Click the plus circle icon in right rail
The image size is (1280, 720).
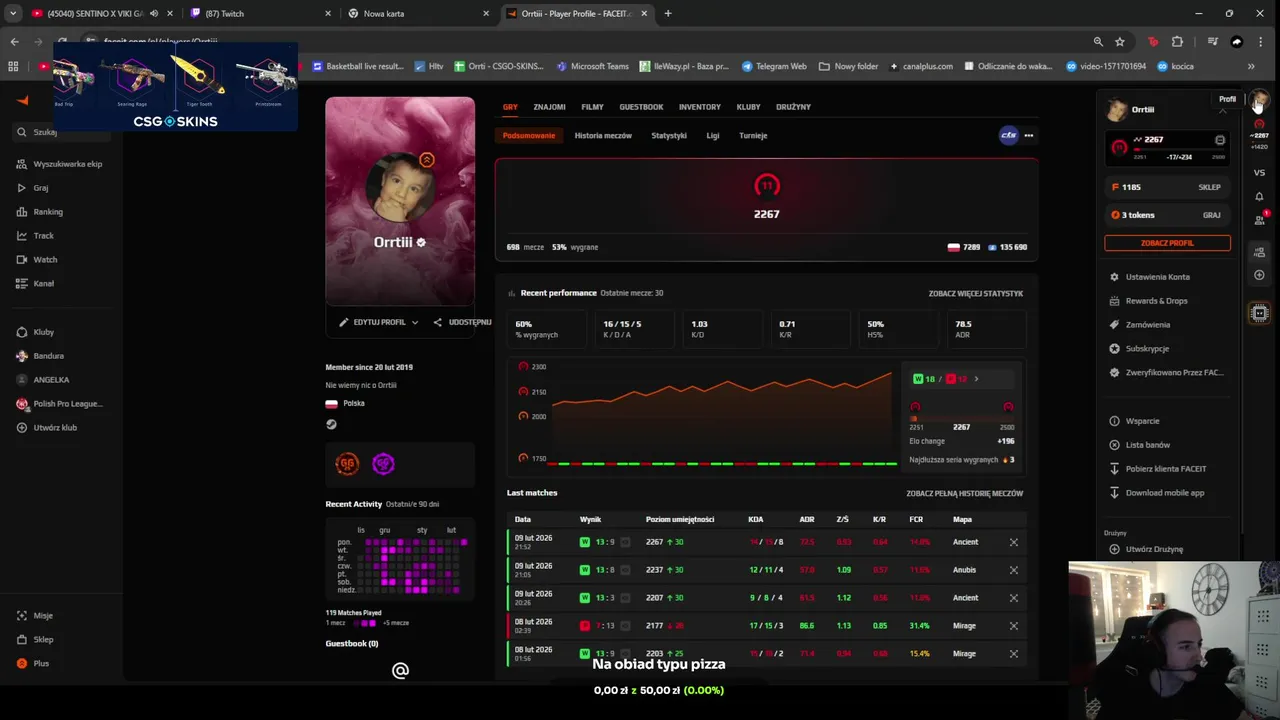click(x=1259, y=275)
